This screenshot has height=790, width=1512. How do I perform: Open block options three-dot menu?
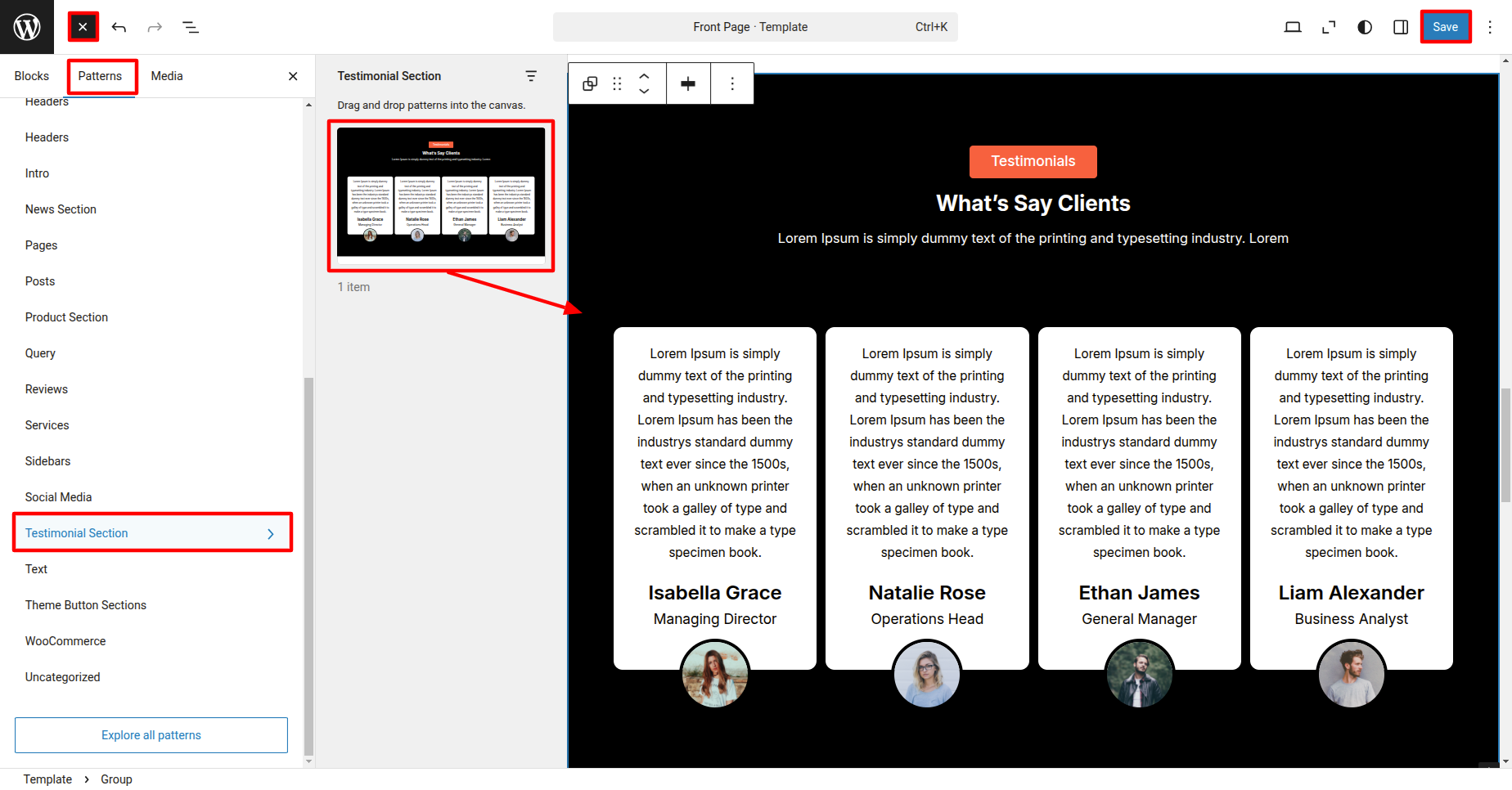[x=732, y=83]
